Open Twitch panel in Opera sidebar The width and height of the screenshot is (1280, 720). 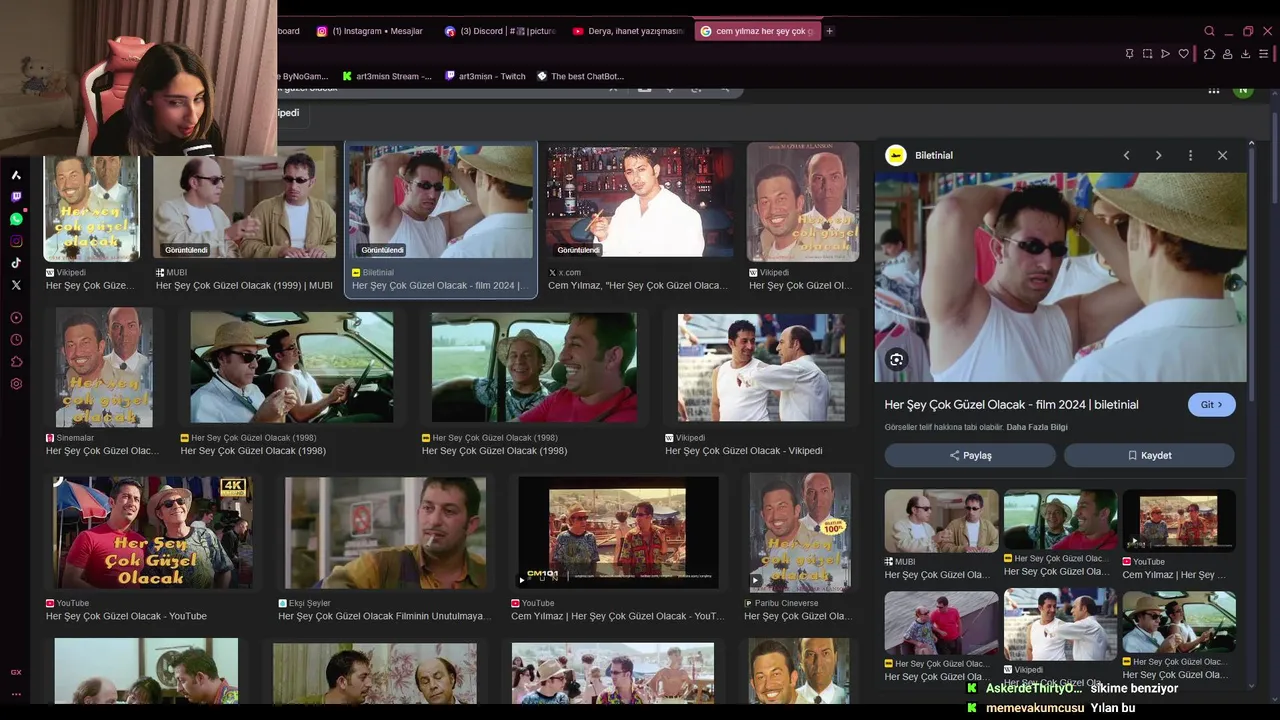(x=16, y=197)
